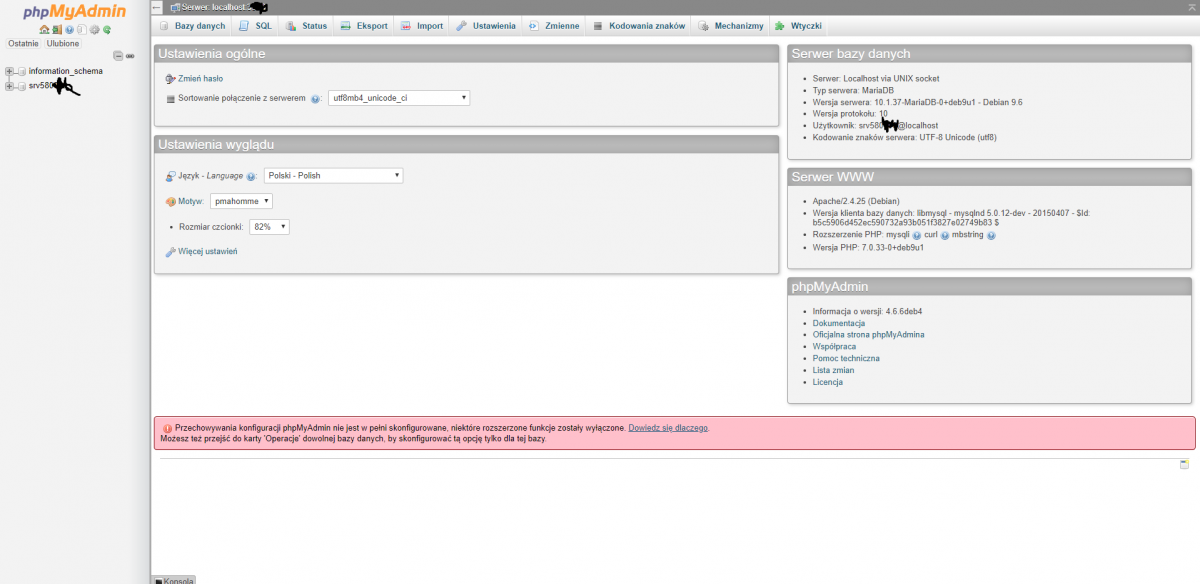Click the Więcej ustawień link

(208, 252)
